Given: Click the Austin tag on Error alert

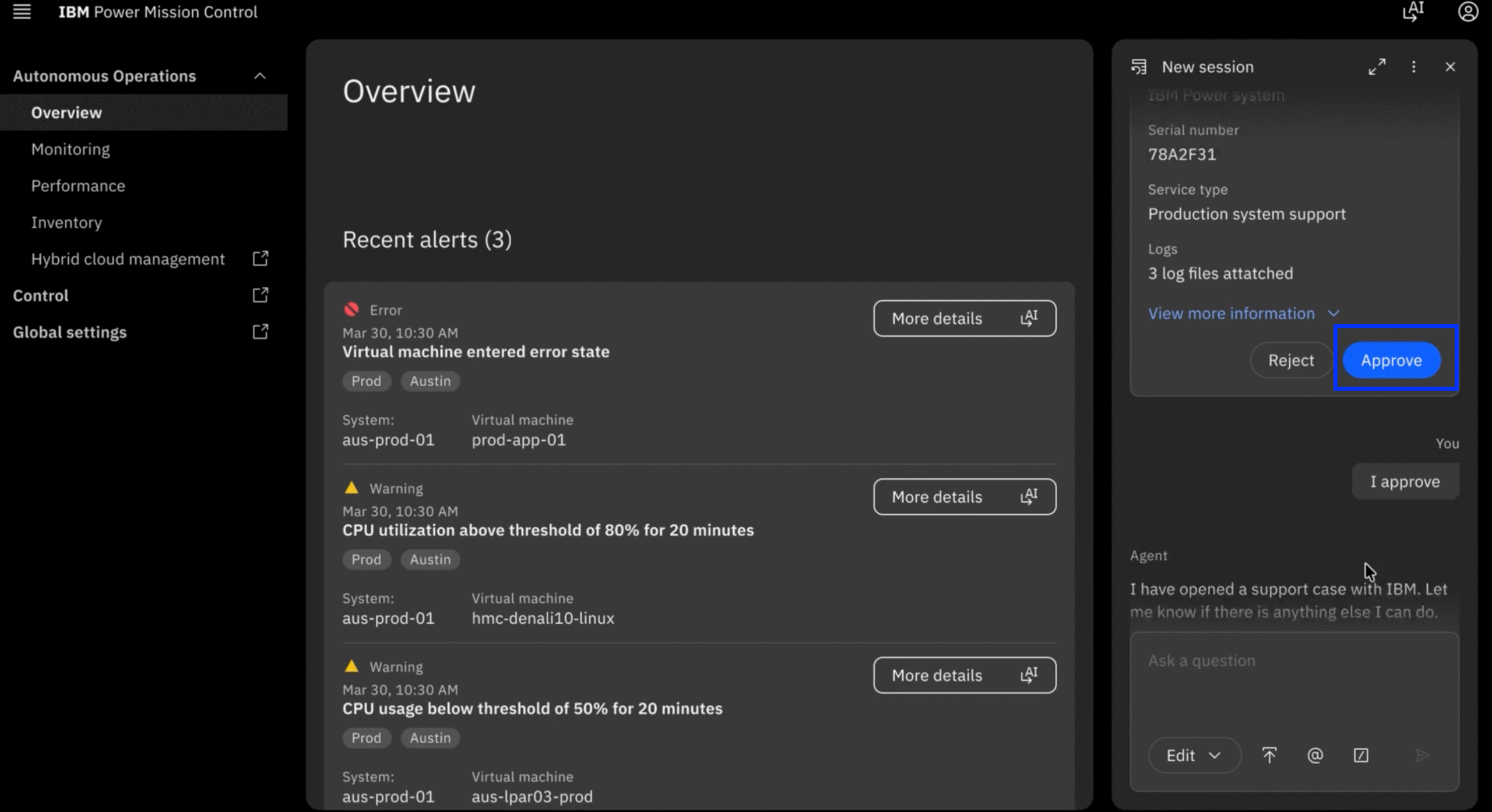Looking at the screenshot, I should pyautogui.click(x=430, y=381).
